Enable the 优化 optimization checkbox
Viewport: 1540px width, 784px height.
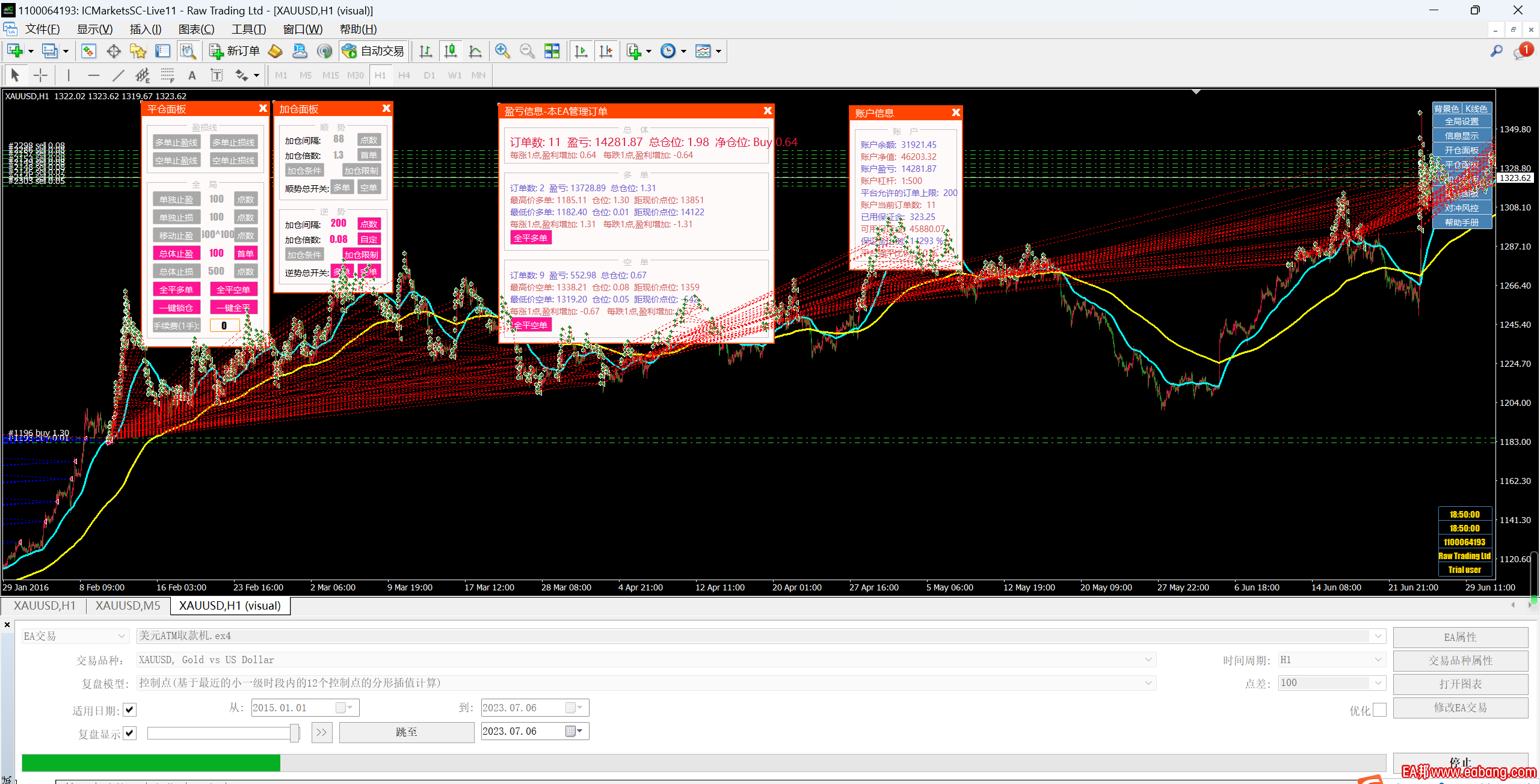(1379, 710)
